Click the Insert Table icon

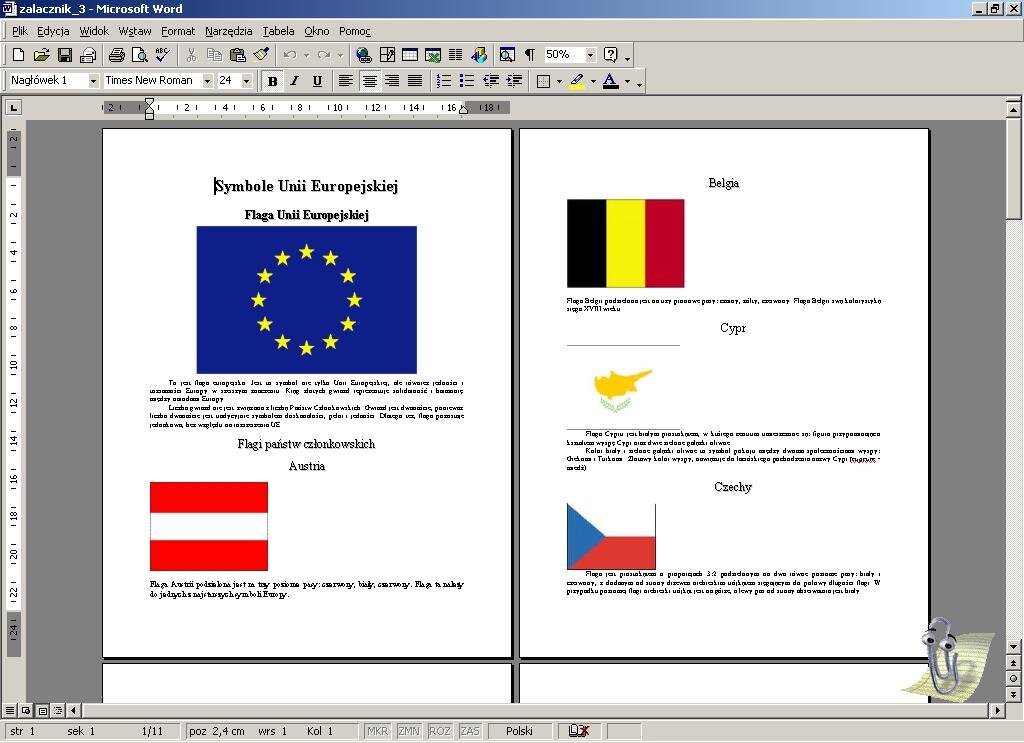409,55
